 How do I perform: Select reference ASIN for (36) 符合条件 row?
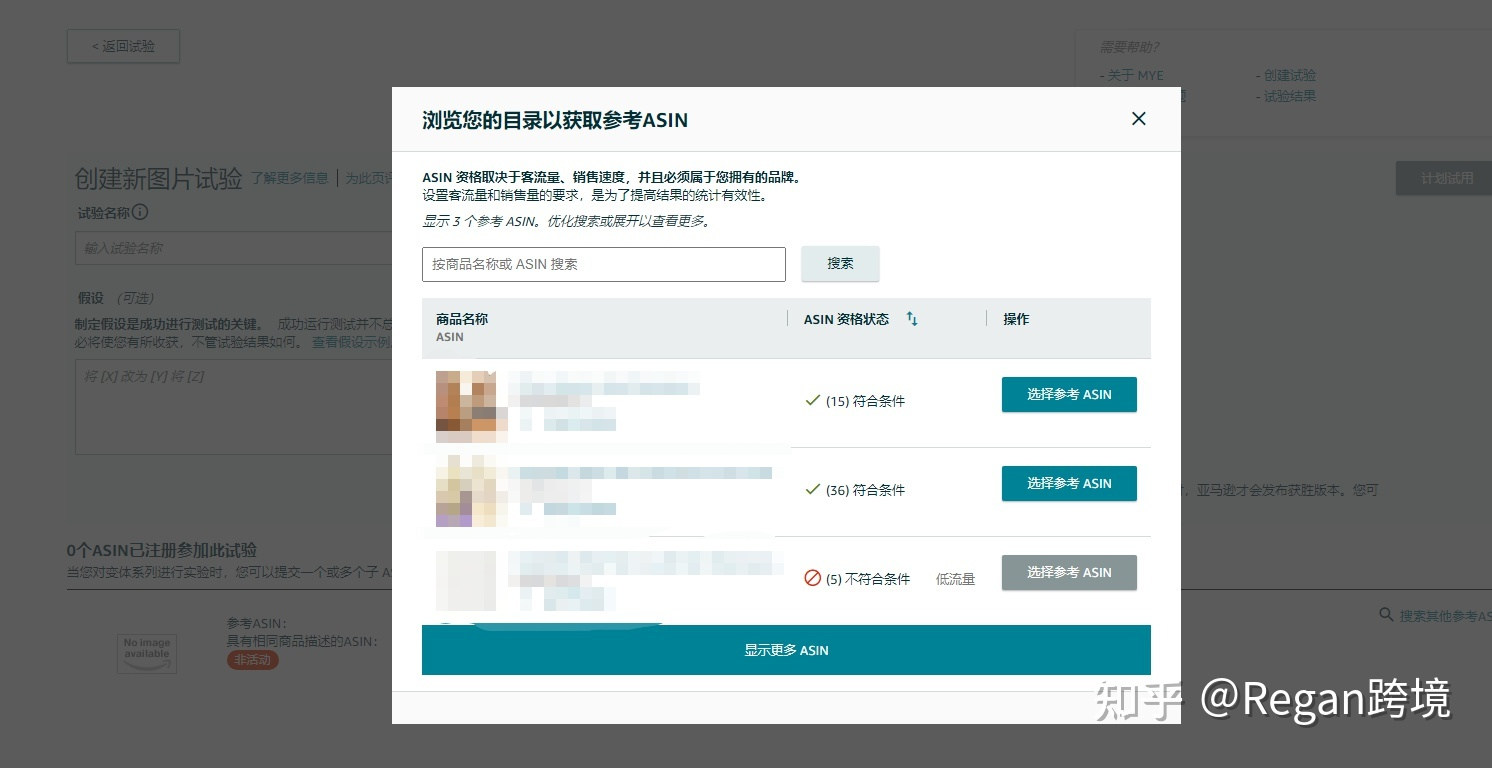1069,483
